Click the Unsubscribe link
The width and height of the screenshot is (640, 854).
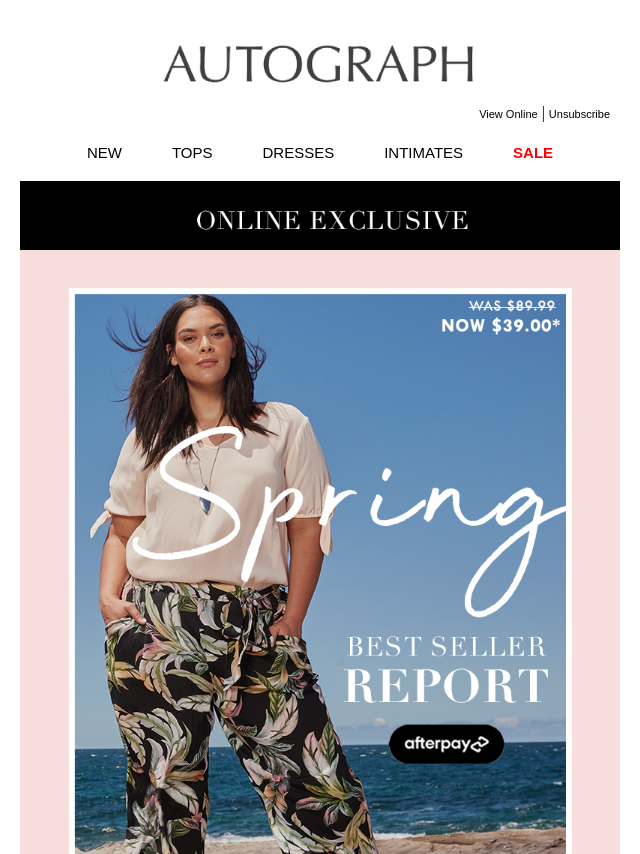click(579, 114)
